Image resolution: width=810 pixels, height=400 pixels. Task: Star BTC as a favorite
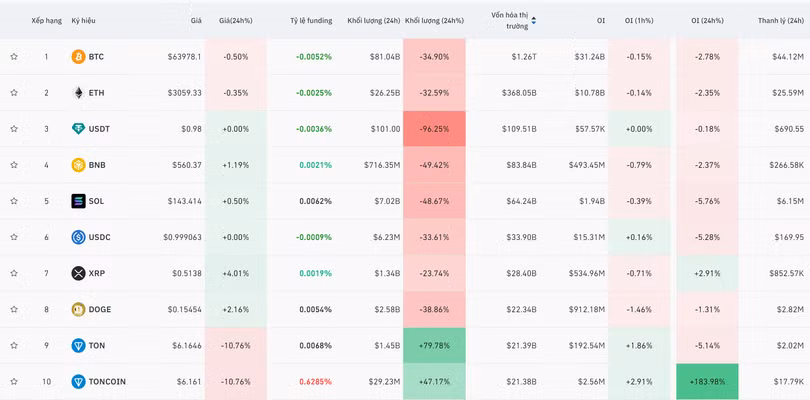click(x=14, y=57)
